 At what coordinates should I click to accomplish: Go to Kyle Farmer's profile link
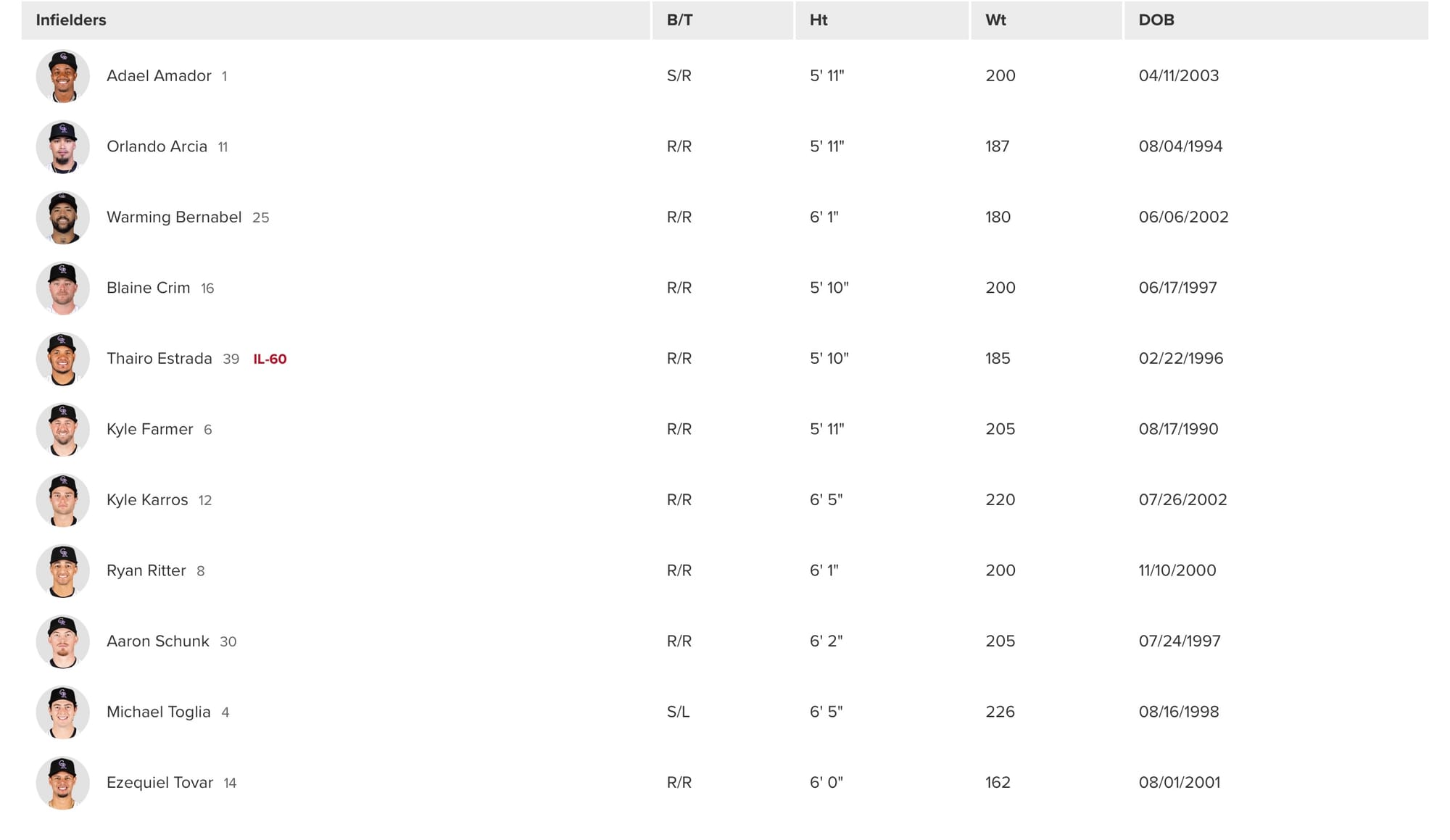(x=149, y=429)
